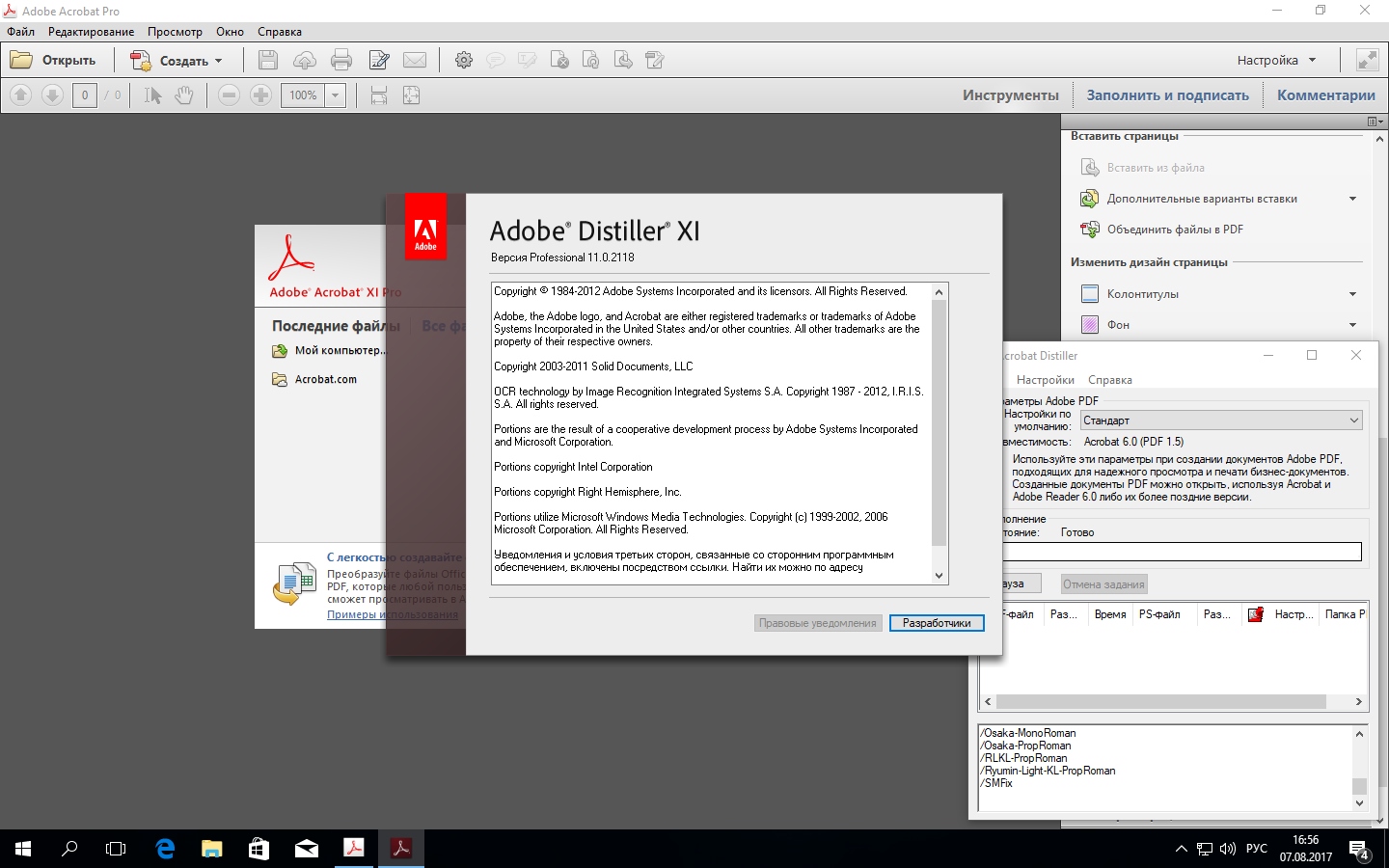Viewport: 1389px width, 868px height.
Task: Open the Настройки menu in Distiller window
Action: 1045,380
